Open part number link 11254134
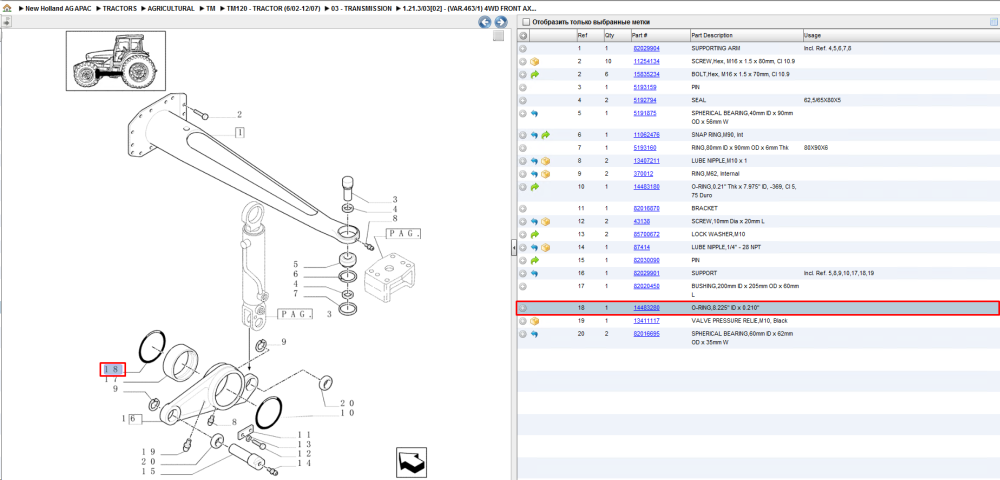The height and width of the screenshot is (480, 1000). pos(646,62)
